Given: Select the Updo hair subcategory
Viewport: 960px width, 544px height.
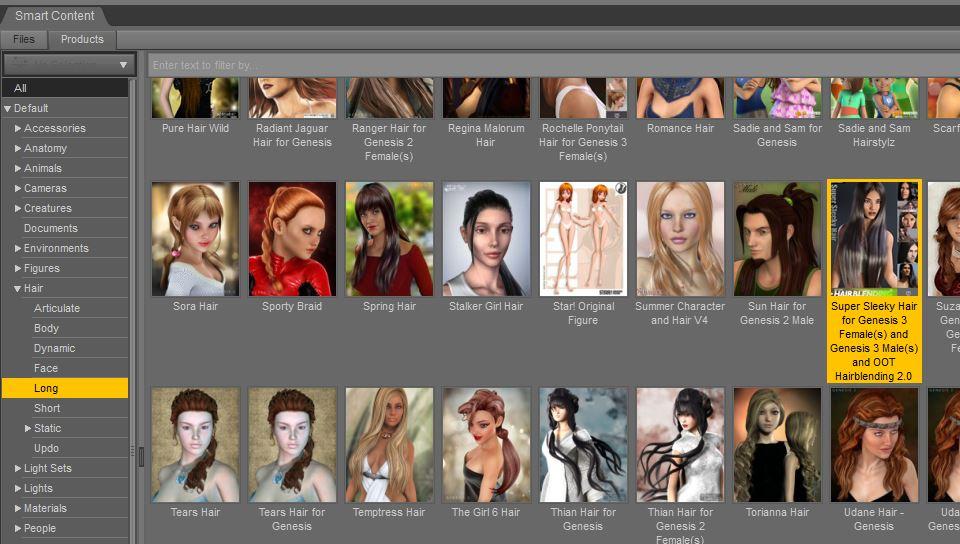Looking at the screenshot, I should [47, 448].
